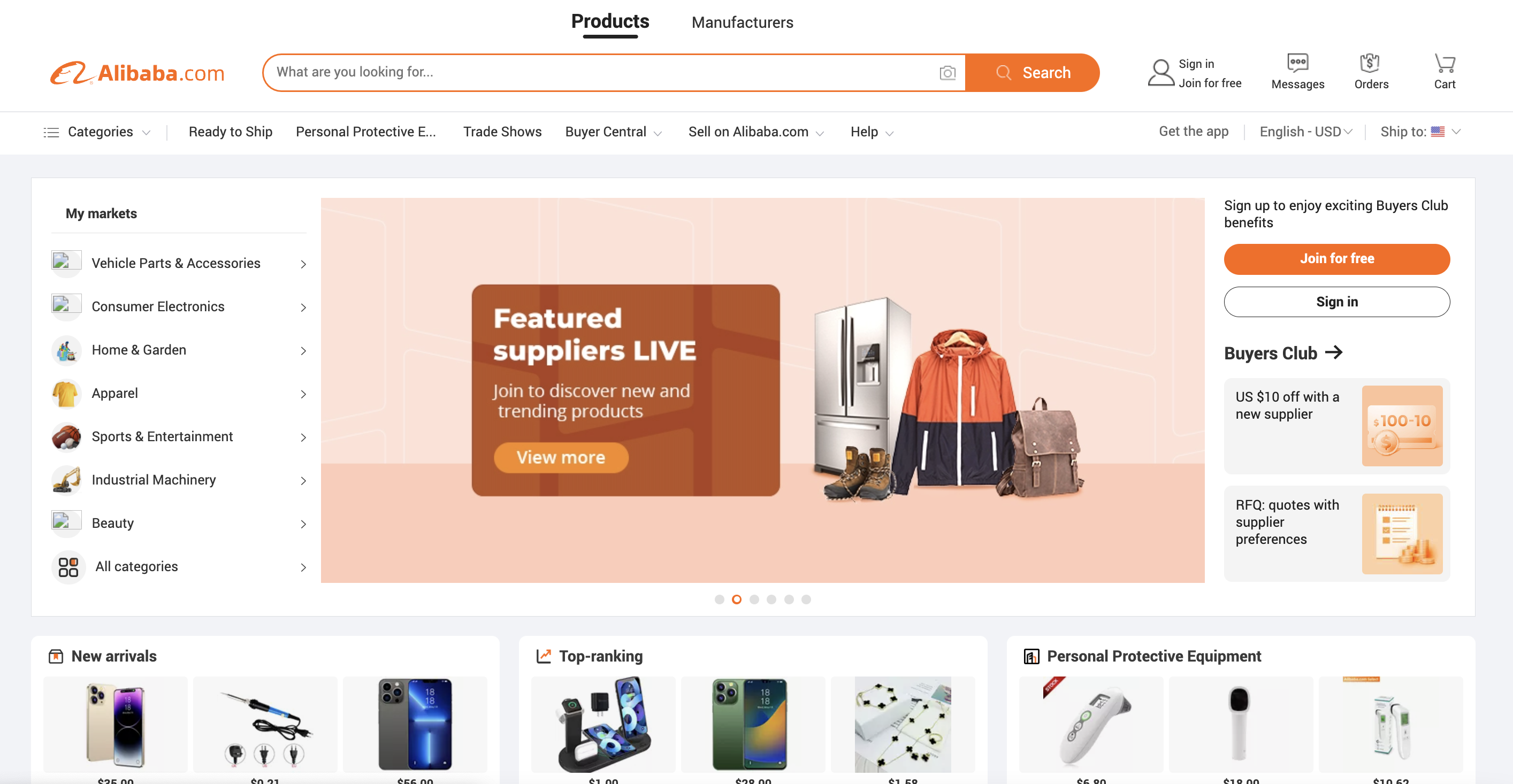This screenshot has width=1513, height=784.
Task: Open the English - USD language dropdown
Action: point(1305,132)
